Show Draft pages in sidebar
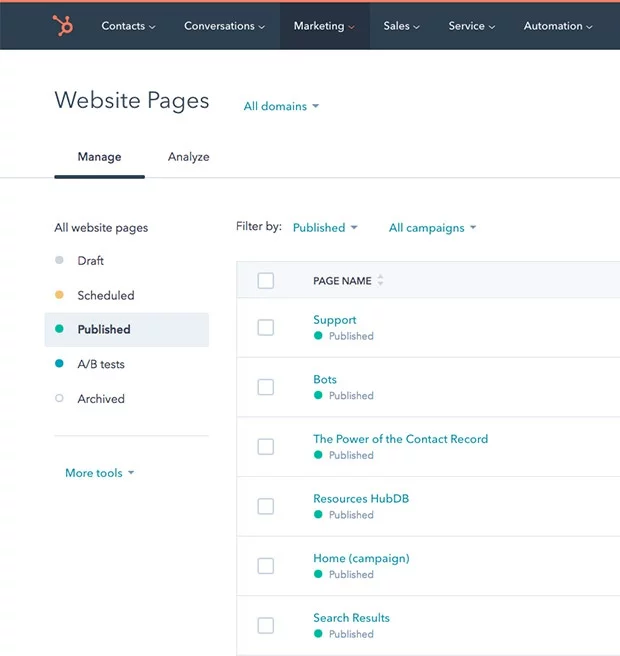Viewport: 620px width, 656px height. (90, 261)
